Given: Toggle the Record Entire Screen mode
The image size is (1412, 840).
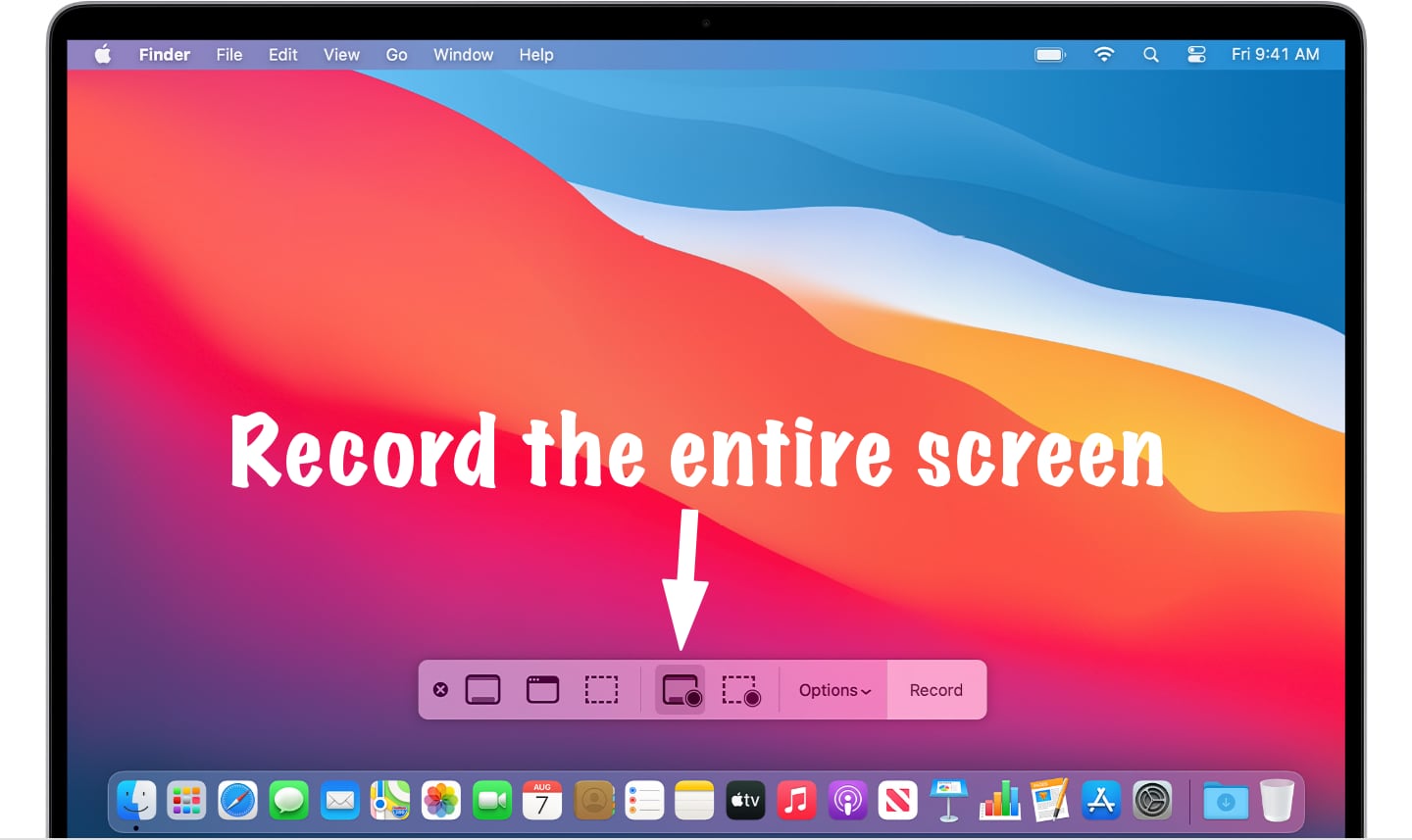Looking at the screenshot, I should coord(679,689).
